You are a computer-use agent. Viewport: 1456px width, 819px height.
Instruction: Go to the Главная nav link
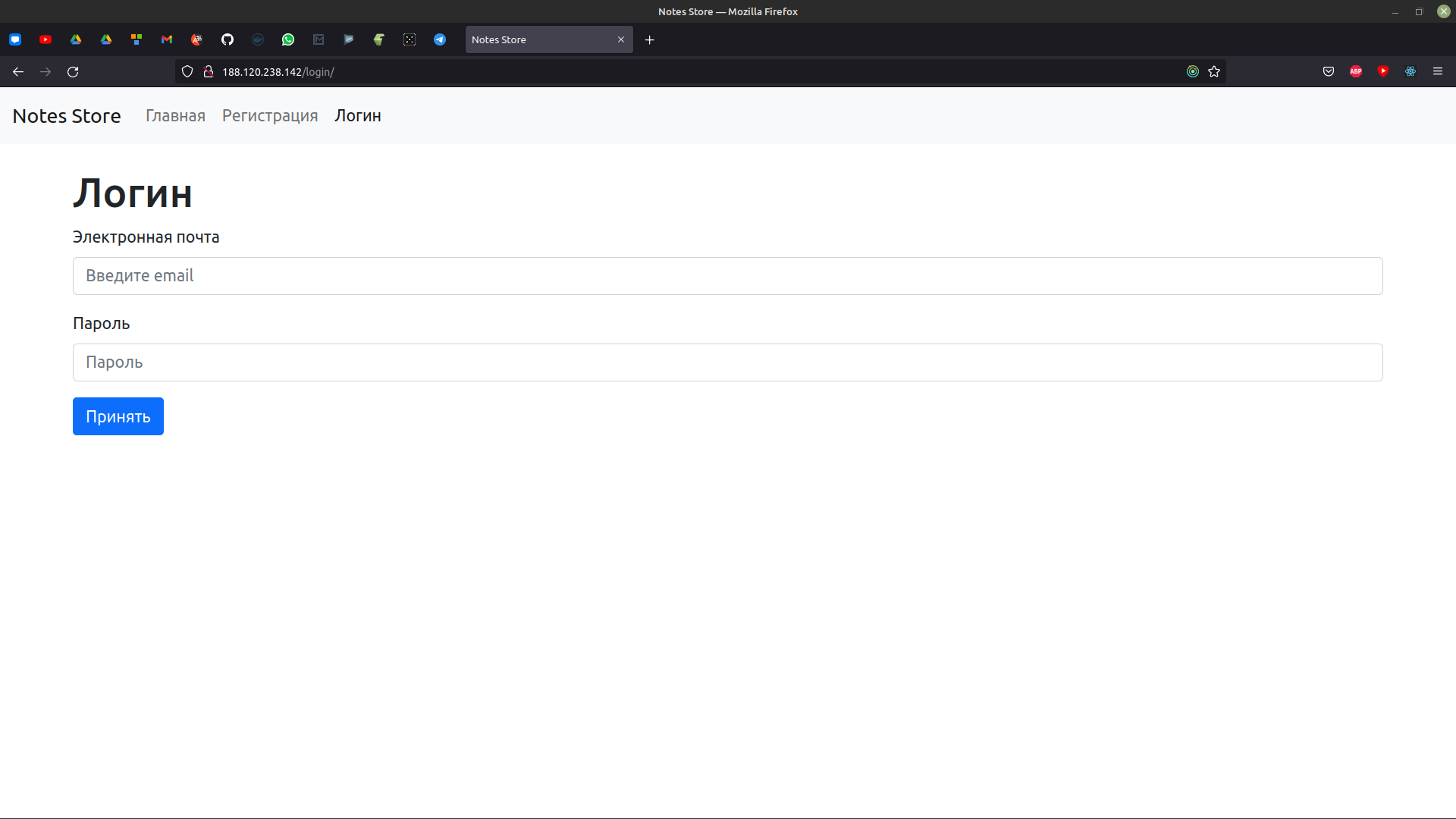point(175,116)
